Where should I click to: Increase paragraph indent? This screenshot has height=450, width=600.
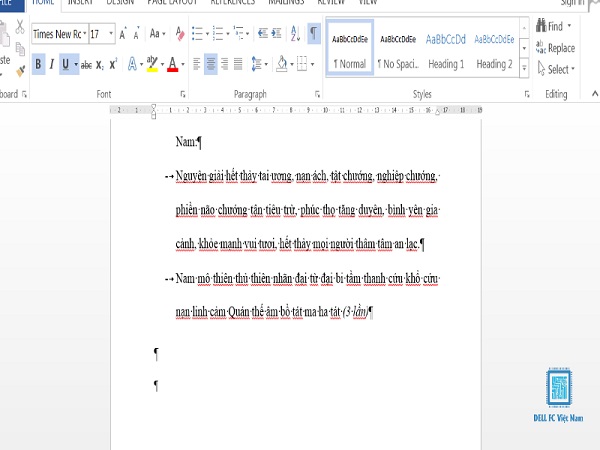point(276,33)
